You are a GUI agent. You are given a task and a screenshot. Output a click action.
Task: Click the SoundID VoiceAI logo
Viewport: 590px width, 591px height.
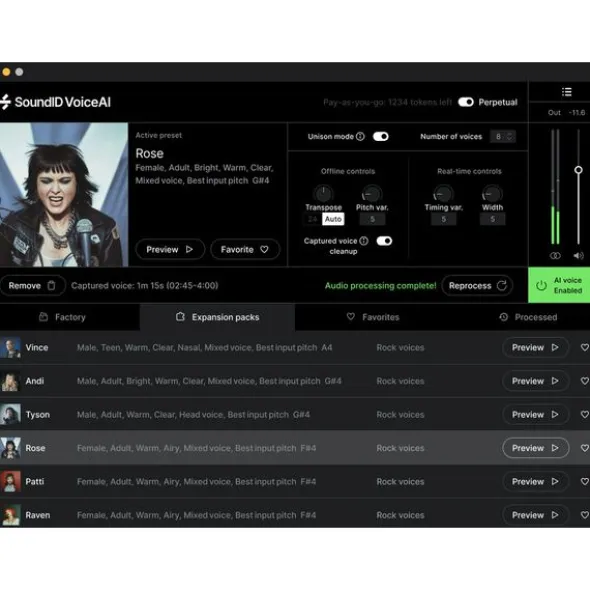coord(56,102)
